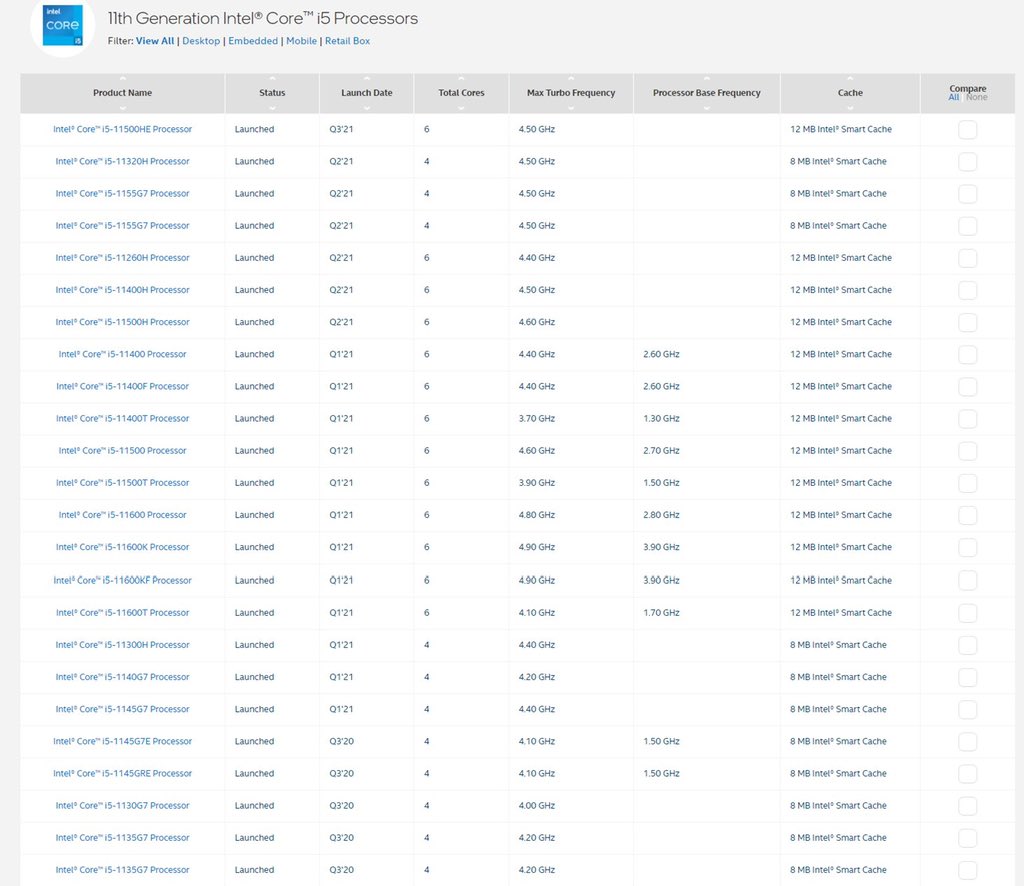Click descending arrow below Status header

tap(272, 108)
